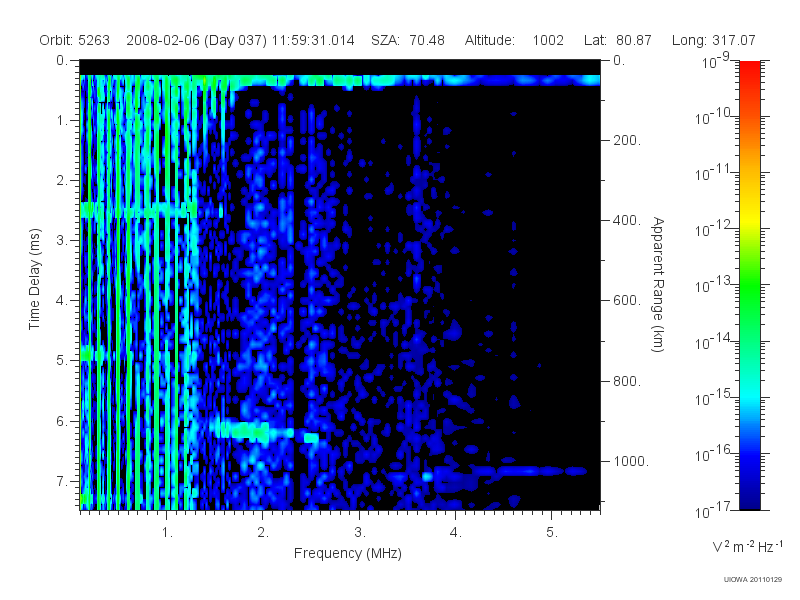This screenshot has height=600, width=800.
Task: Click the red top of the color scale
Action: 749,69
